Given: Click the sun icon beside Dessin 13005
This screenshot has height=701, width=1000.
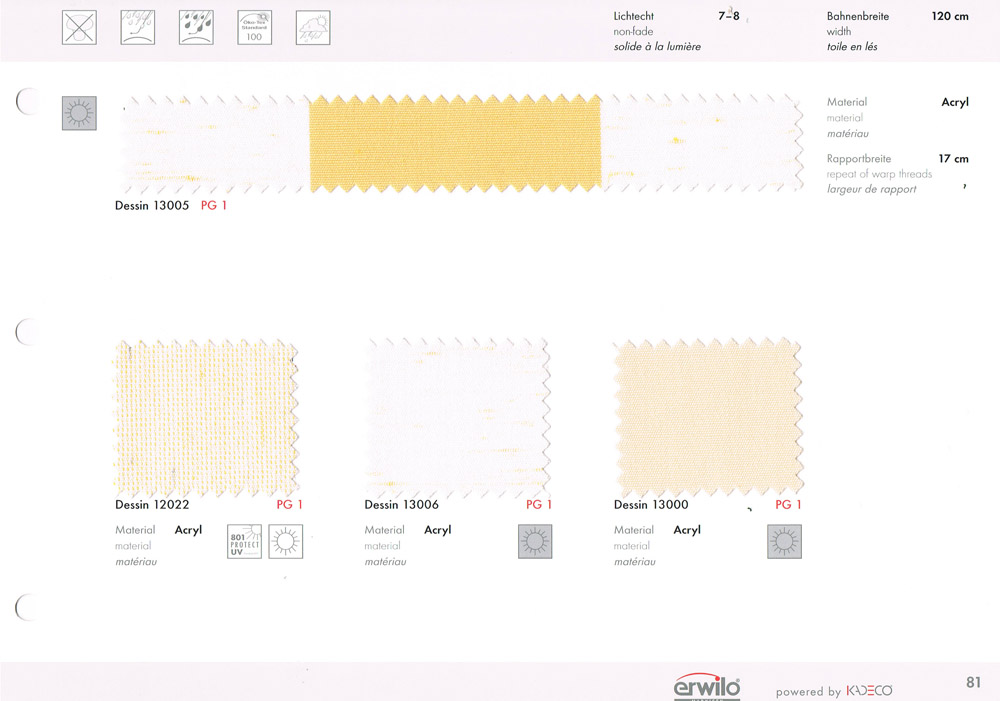Looking at the screenshot, I should (79, 113).
